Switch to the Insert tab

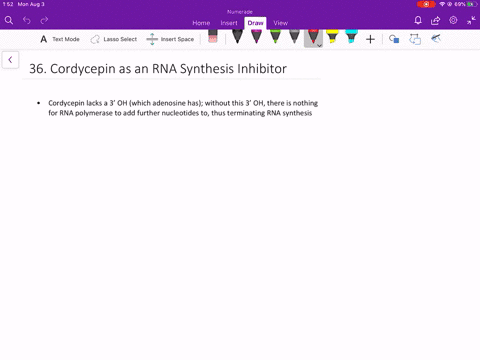229,23
